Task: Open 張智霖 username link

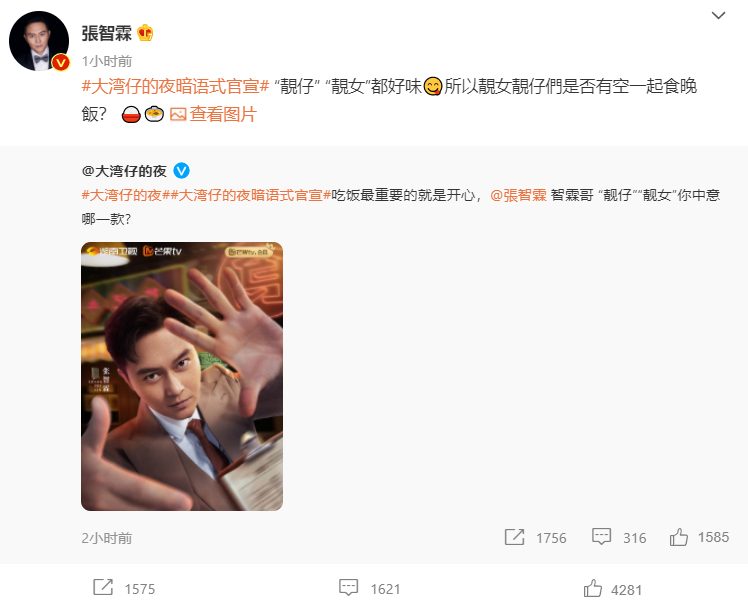Action: pyautogui.click(x=106, y=33)
